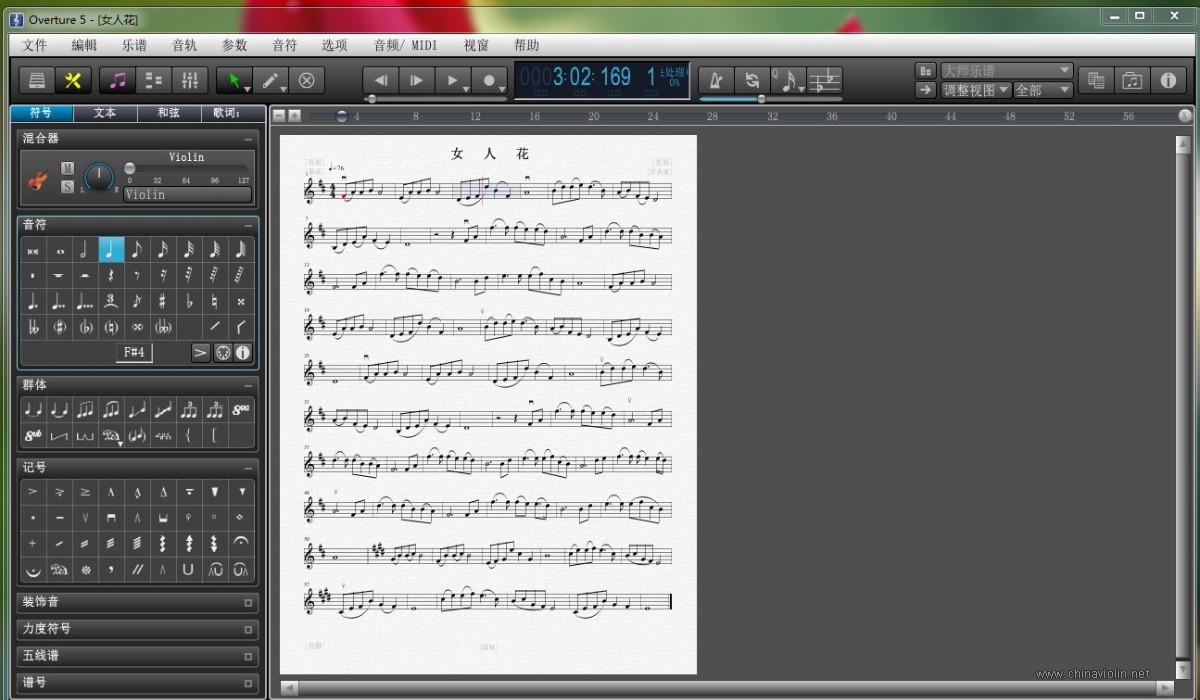Screen dimensions: 1200x700
Task: Select the staccato dot in 记号 palette
Action: pos(33,517)
